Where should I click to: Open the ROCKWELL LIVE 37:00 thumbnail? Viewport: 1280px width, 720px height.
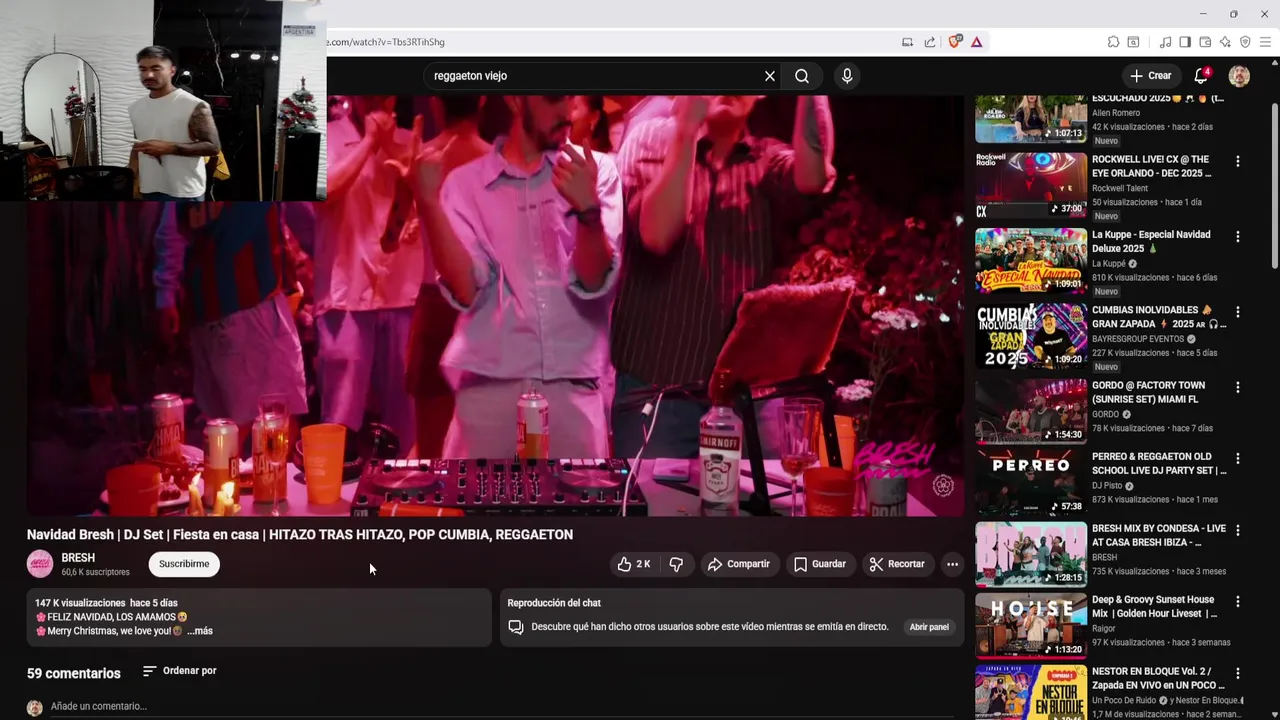tap(1031, 185)
